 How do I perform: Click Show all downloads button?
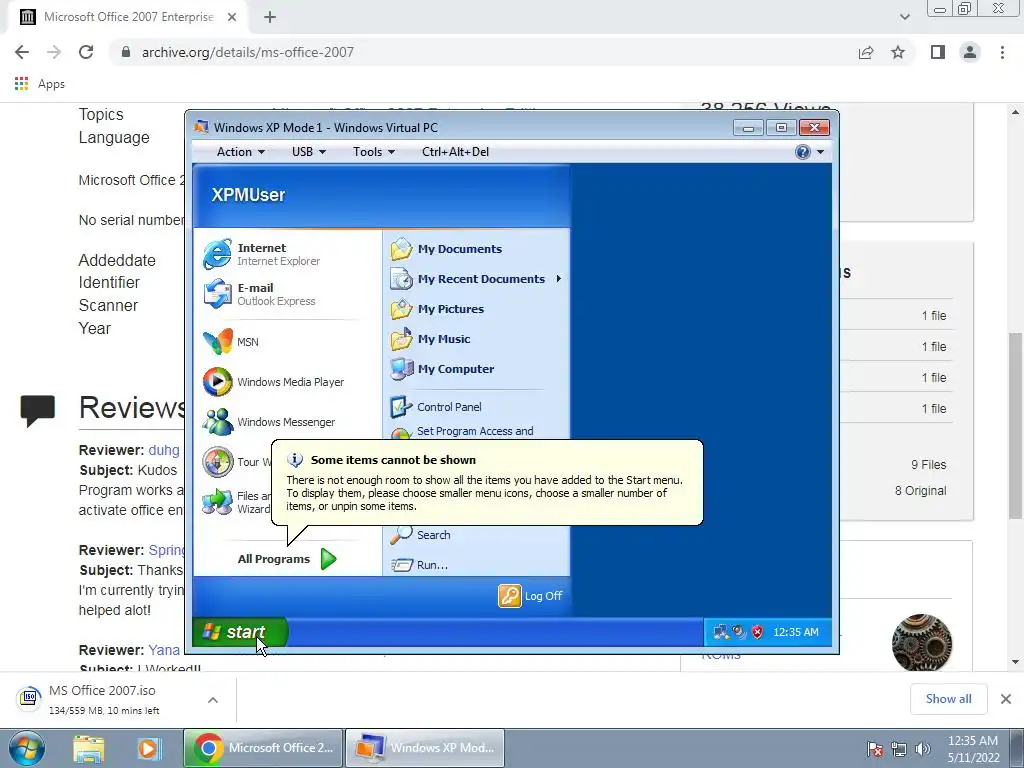[948, 699]
